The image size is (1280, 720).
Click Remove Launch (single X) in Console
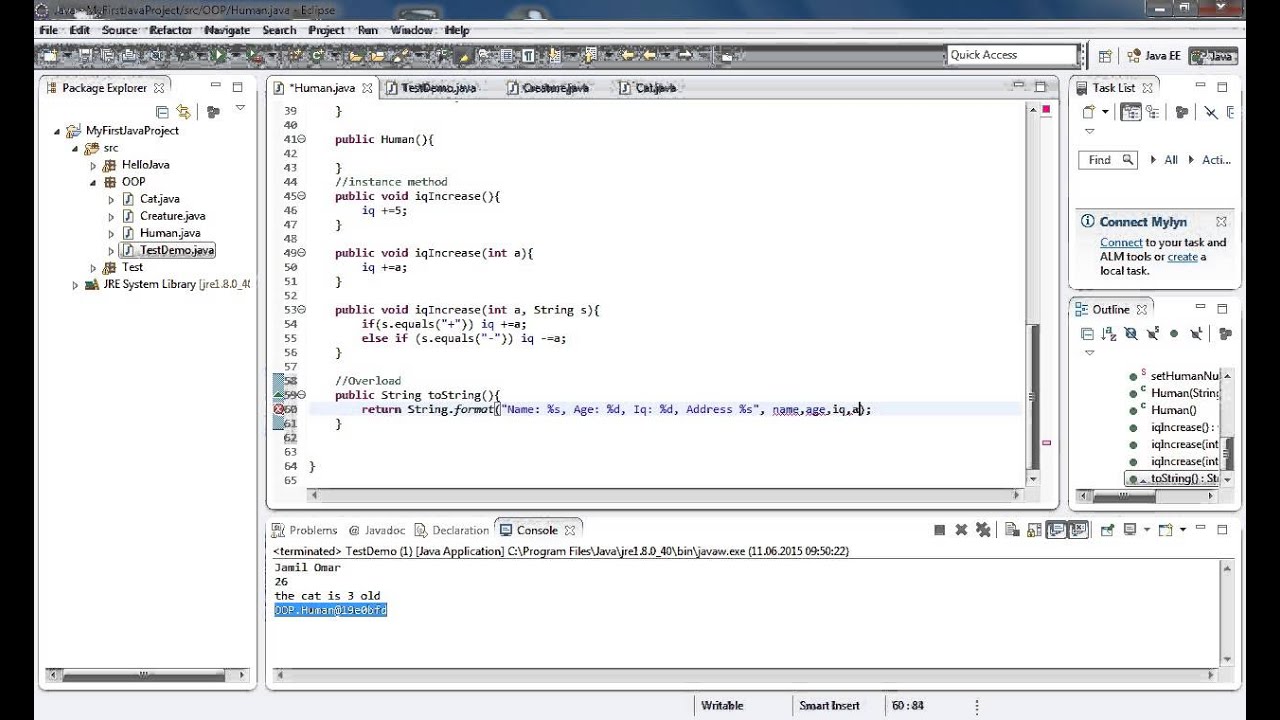(961, 530)
